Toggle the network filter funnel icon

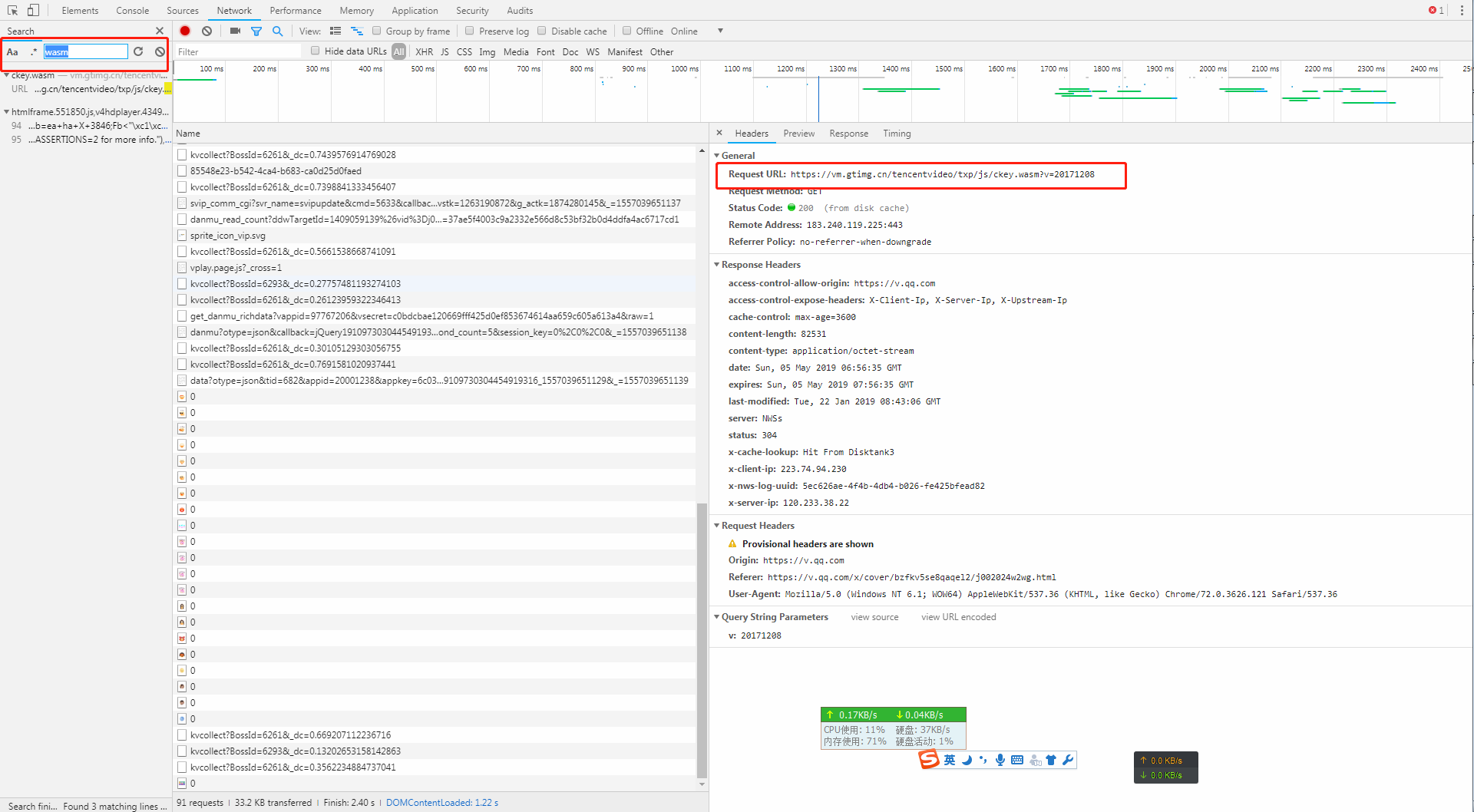tap(256, 31)
